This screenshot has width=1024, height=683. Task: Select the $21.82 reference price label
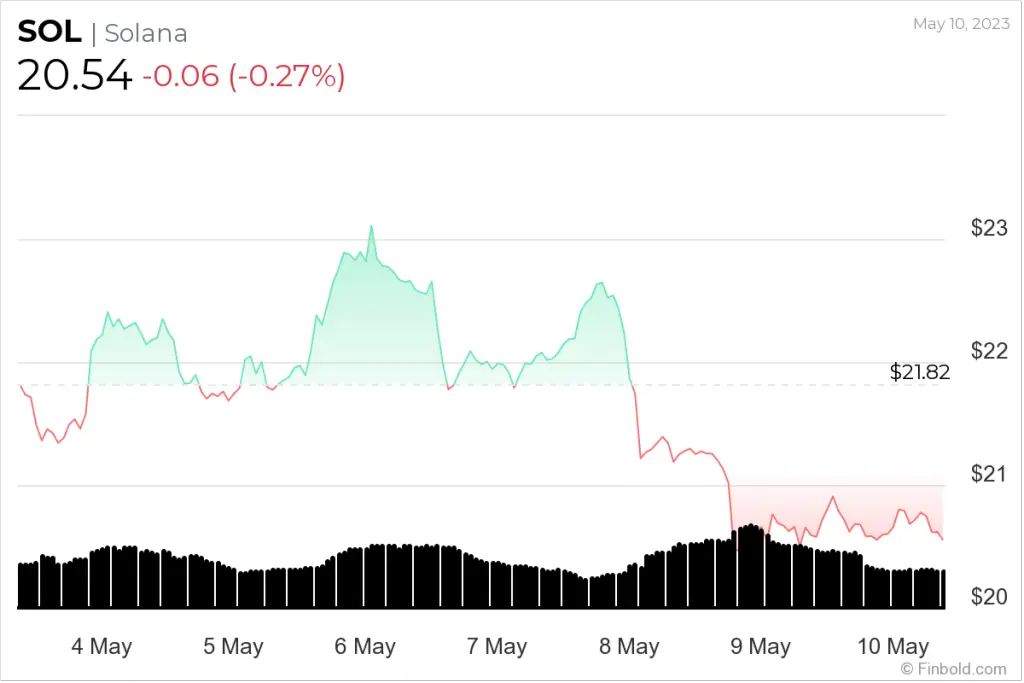tap(919, 373)
